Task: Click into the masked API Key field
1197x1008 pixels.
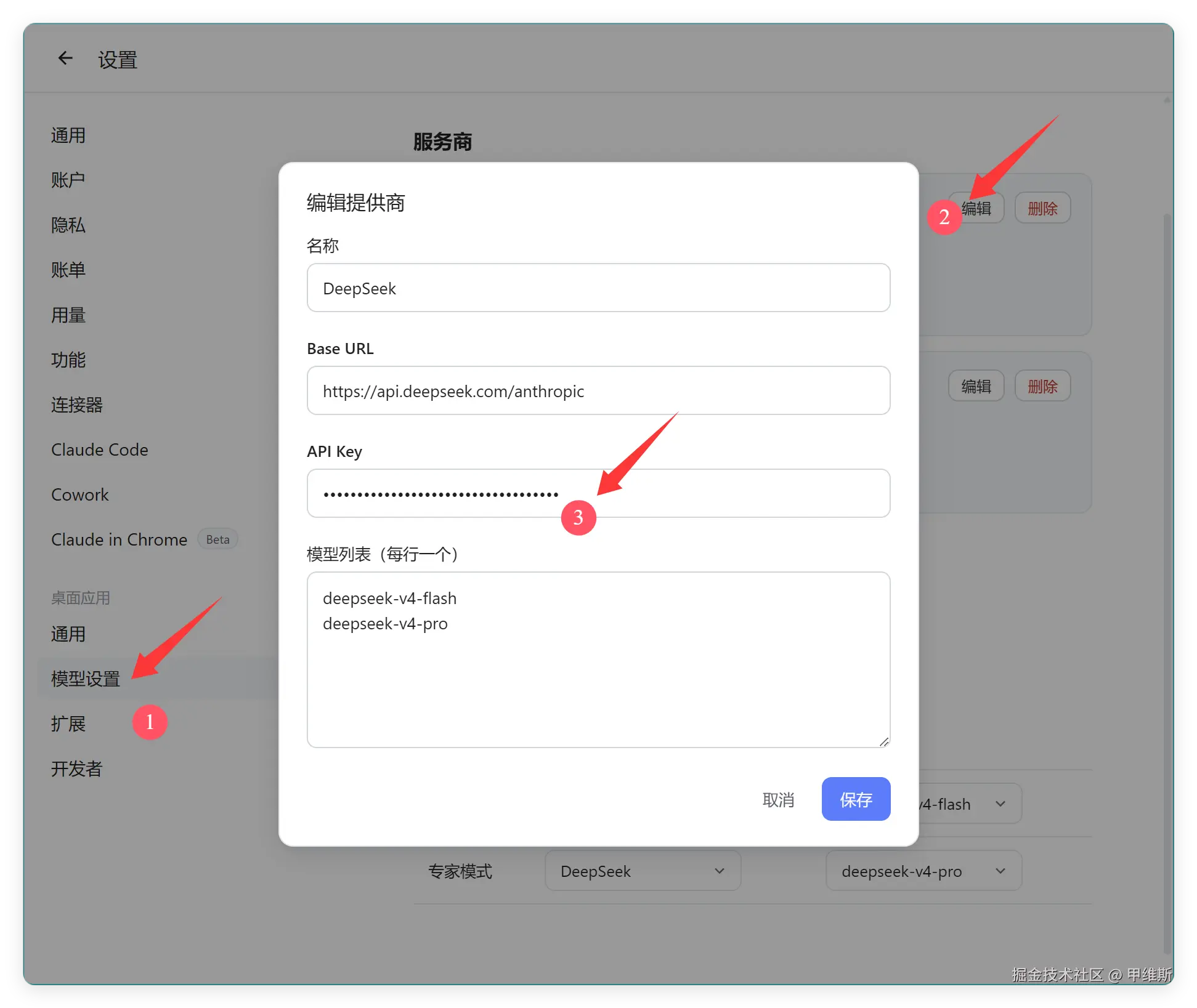Action: (x=598, y=494)
